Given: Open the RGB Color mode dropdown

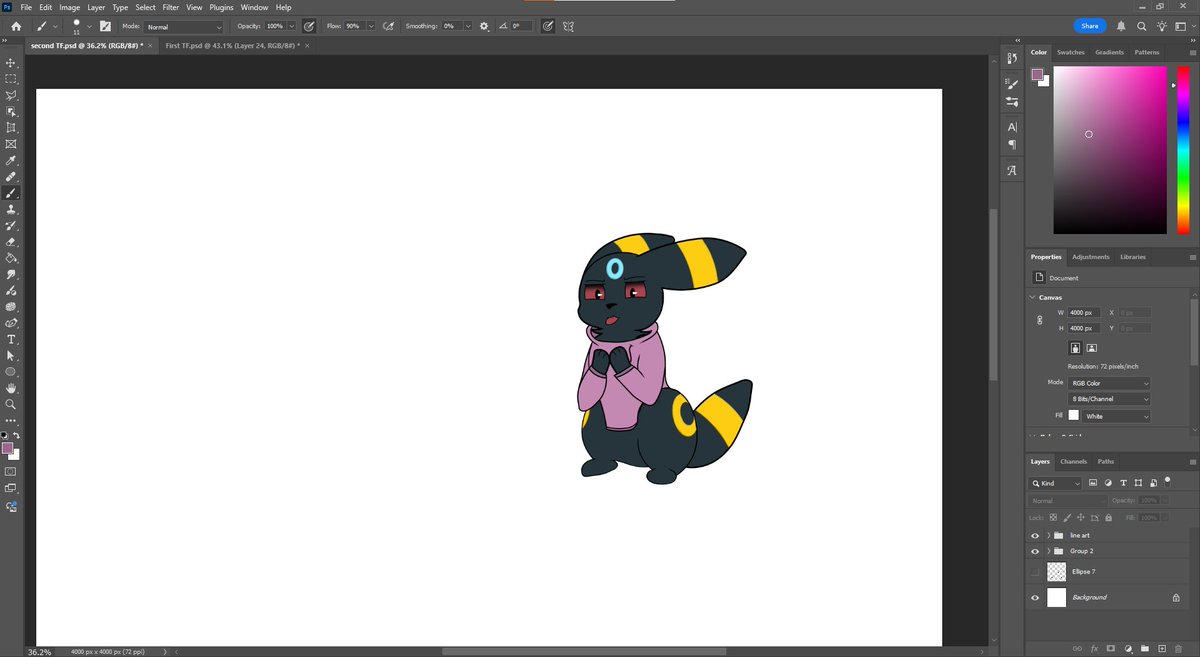Looking at the screenshot, I should (x=1109, y=383).
